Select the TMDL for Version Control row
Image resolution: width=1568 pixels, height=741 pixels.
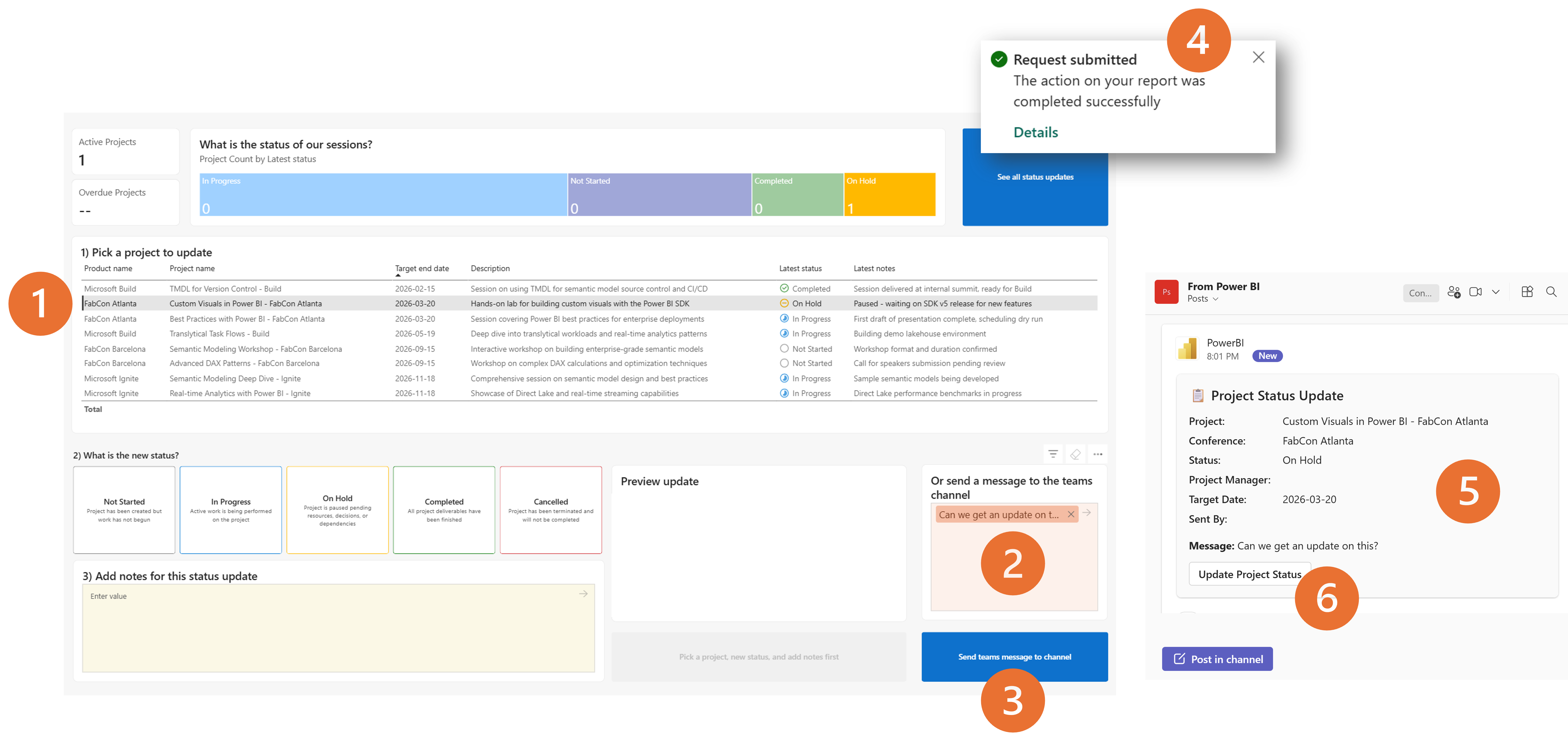point(225,288)
